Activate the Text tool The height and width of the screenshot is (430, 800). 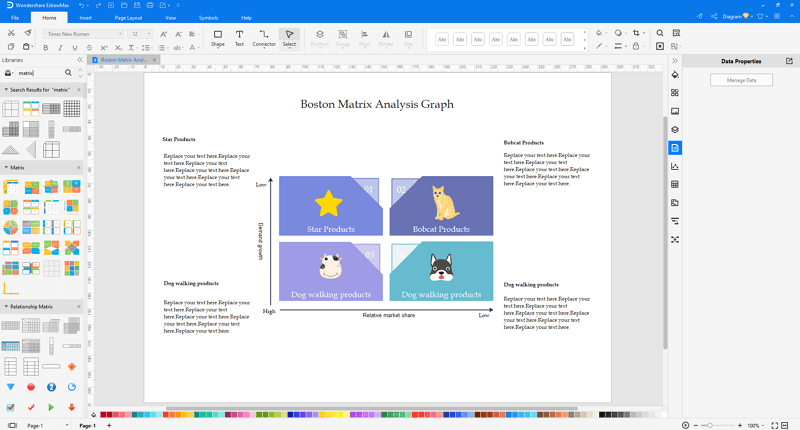coord(239,38)
